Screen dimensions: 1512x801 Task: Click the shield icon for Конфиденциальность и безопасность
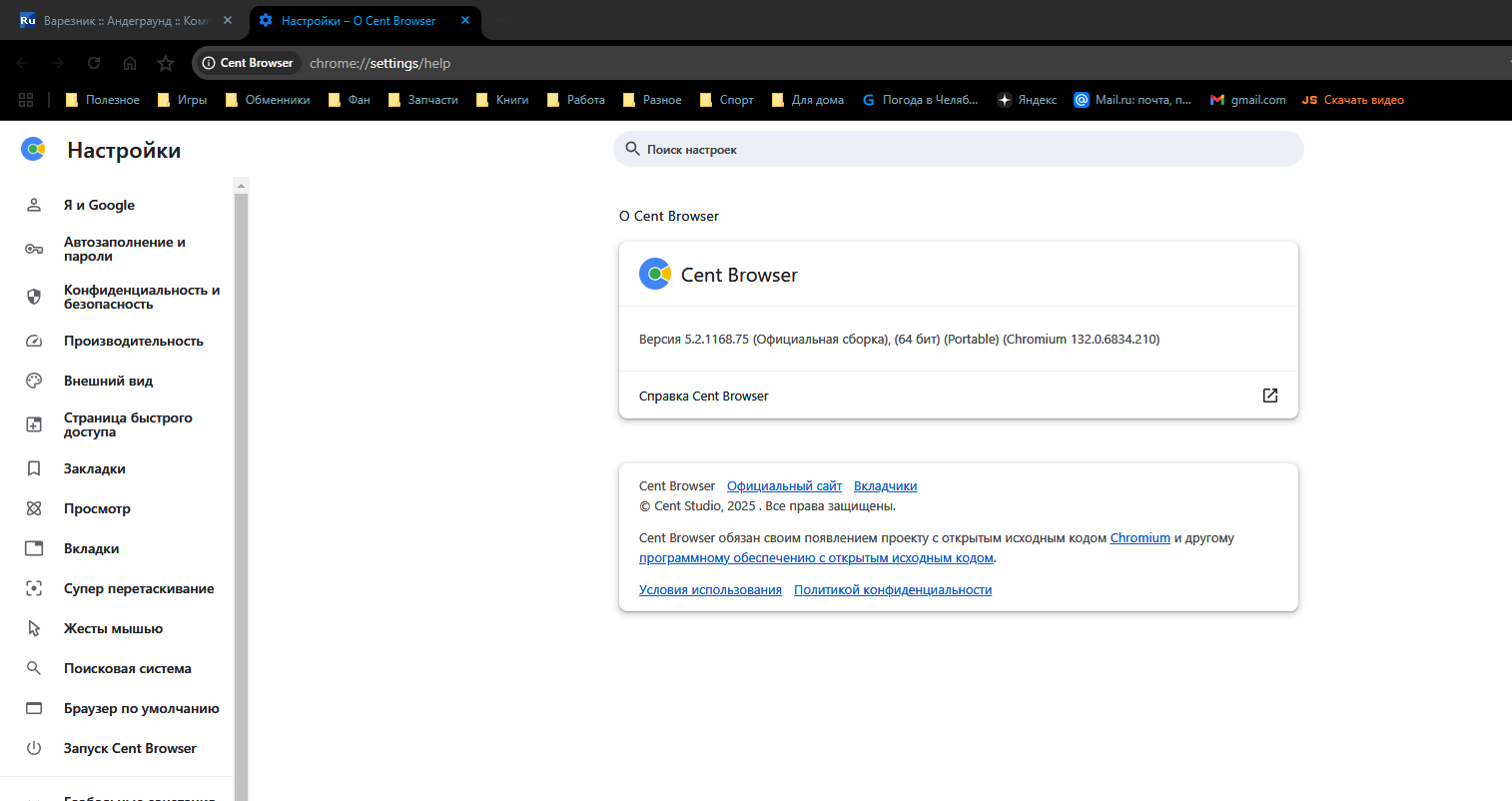click(x=34, y=297)
